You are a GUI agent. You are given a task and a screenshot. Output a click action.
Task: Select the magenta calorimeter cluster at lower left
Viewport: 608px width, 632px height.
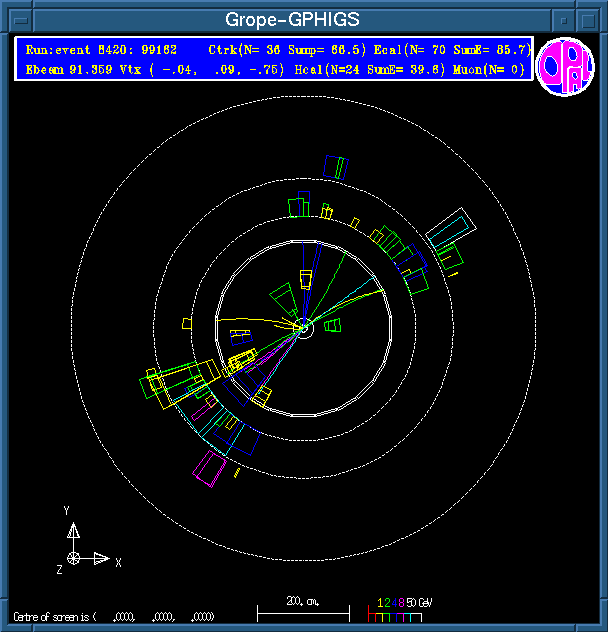(x=211, y=467)
